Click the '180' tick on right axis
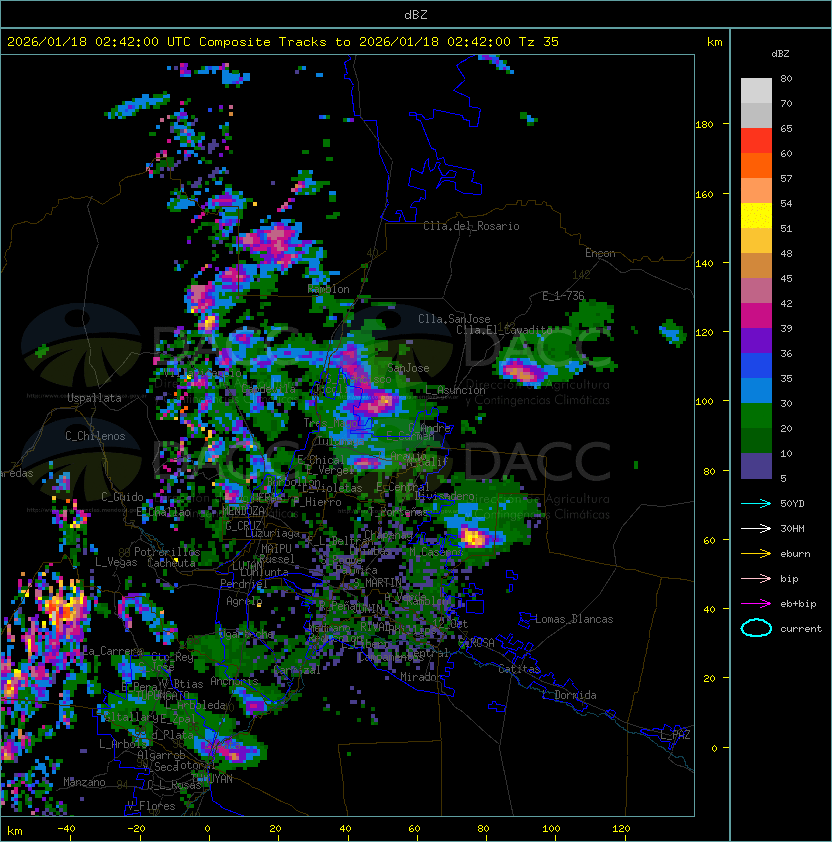The image size is (832, 842). tap(704, 125)
